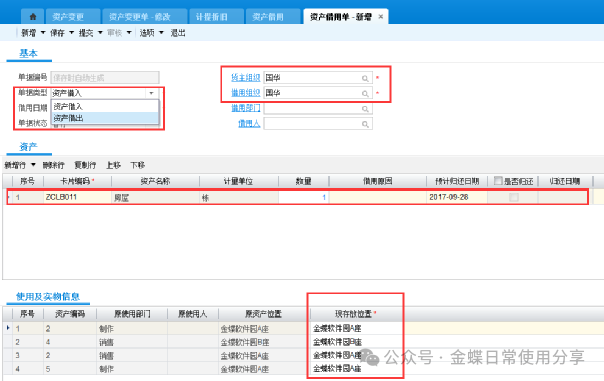Click the 删除行 button

pos(54,165)
